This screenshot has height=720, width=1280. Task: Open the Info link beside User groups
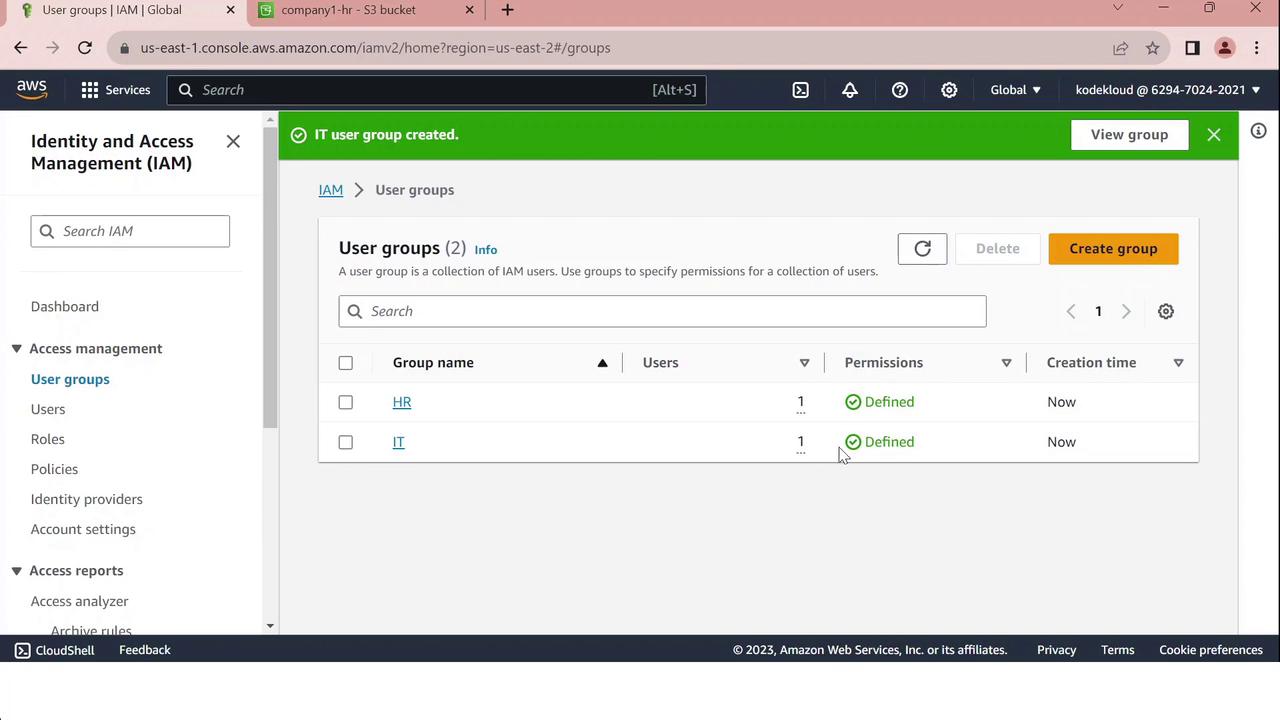click(x=486, y=250)
